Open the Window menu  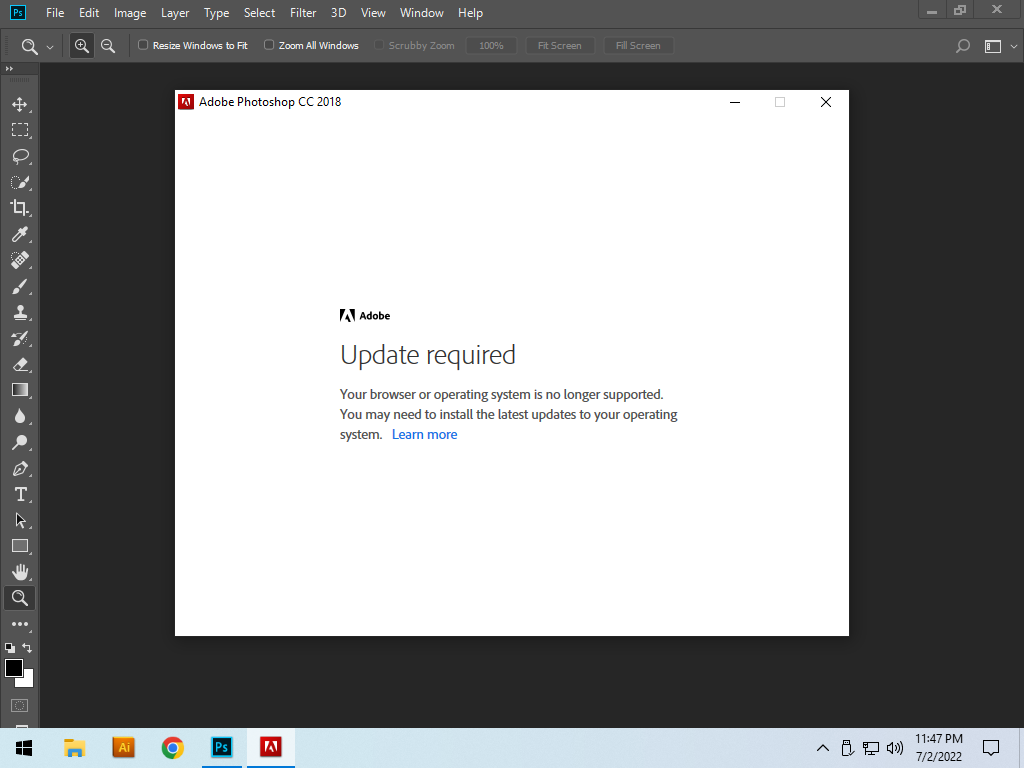[x=421, y=13]
